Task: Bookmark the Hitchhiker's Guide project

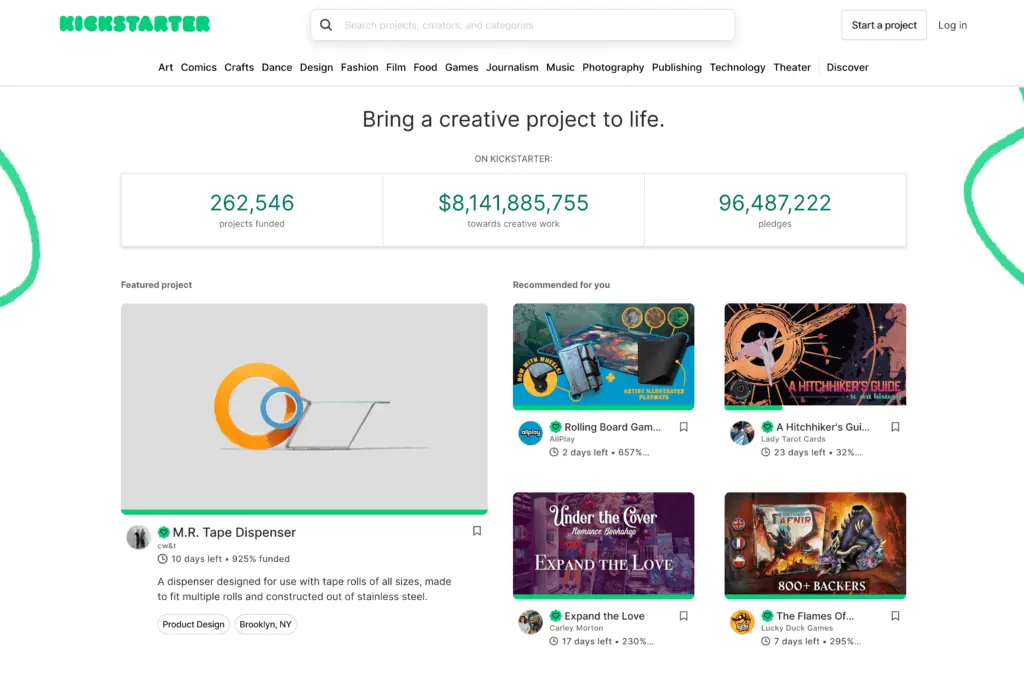Action: [x=895, y=427]
